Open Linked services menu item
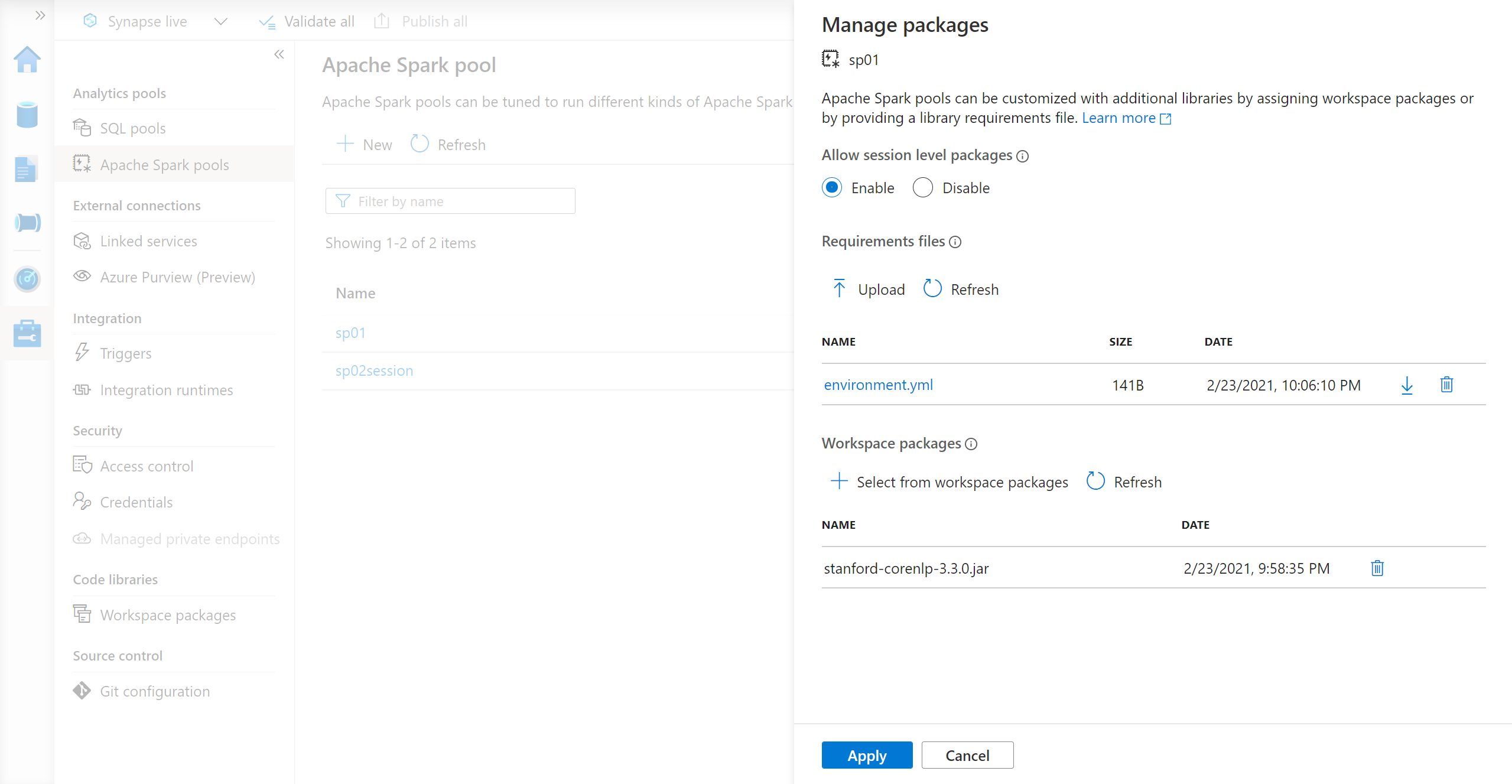This screenshot has width=1512, height=784. pyautogui.click(x=148, y=241)
